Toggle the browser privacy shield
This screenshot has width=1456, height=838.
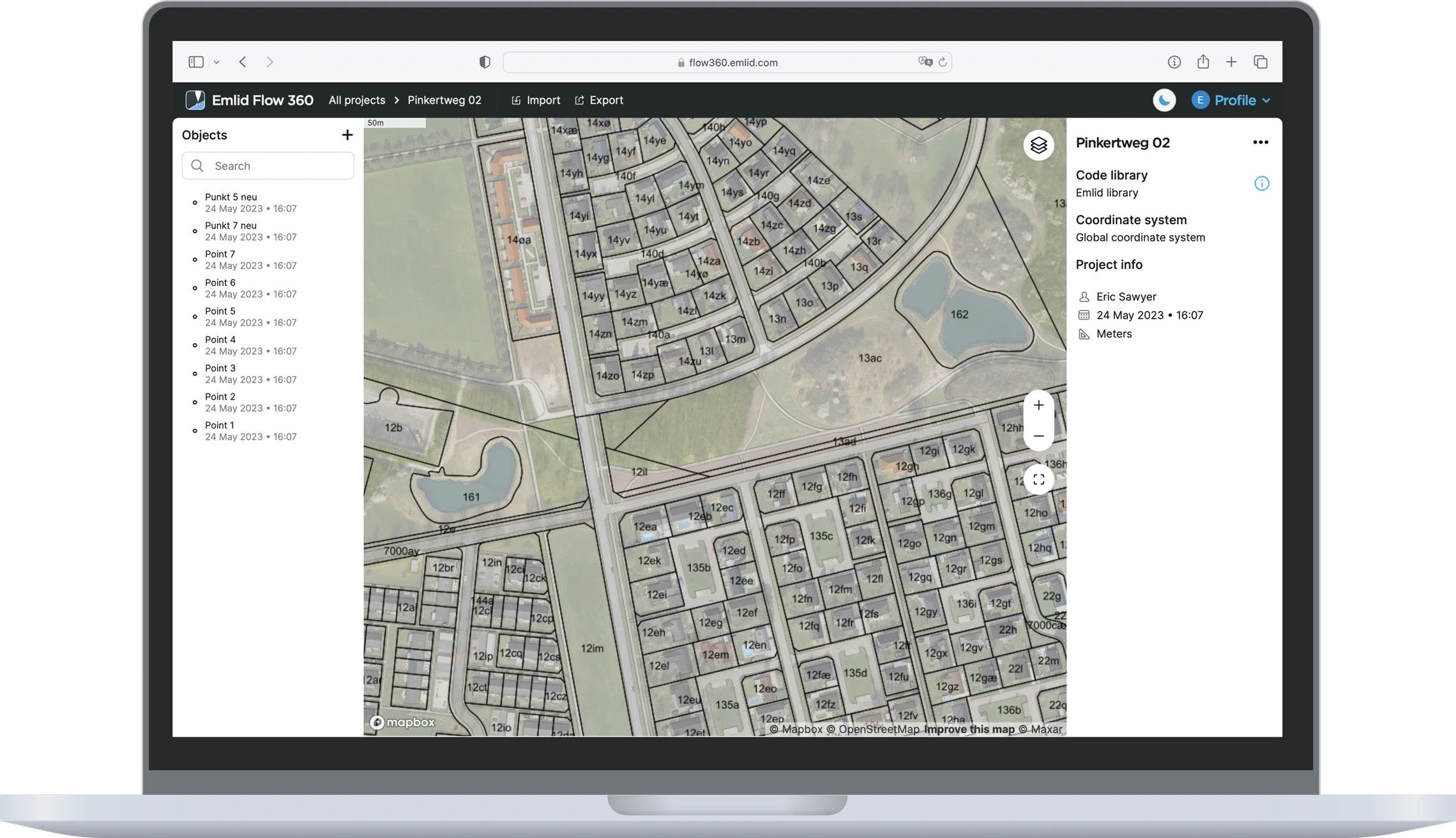(x=485, y=62)
